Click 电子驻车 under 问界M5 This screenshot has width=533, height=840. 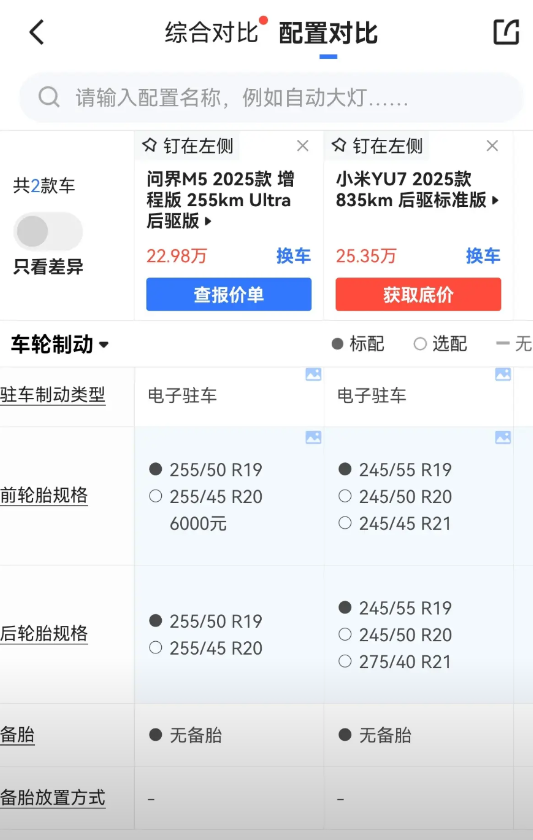coord(182,396)
